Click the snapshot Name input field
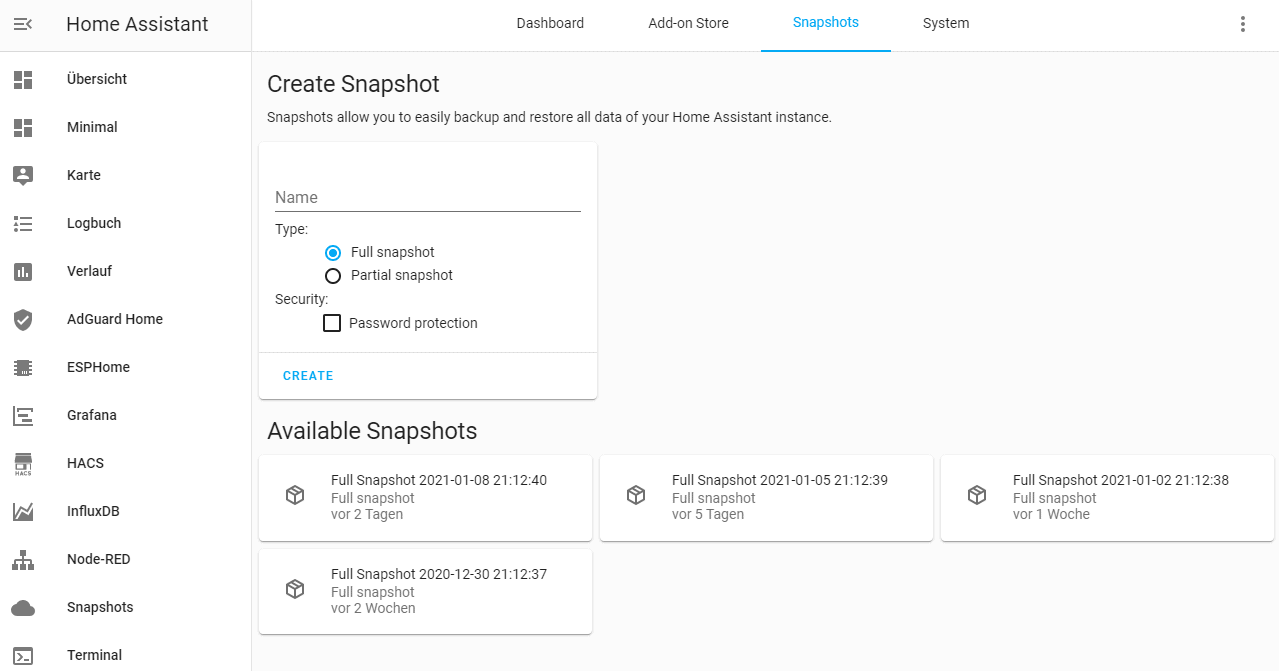The width and height of the screenshot is (1279, 671). click(427, 197)
